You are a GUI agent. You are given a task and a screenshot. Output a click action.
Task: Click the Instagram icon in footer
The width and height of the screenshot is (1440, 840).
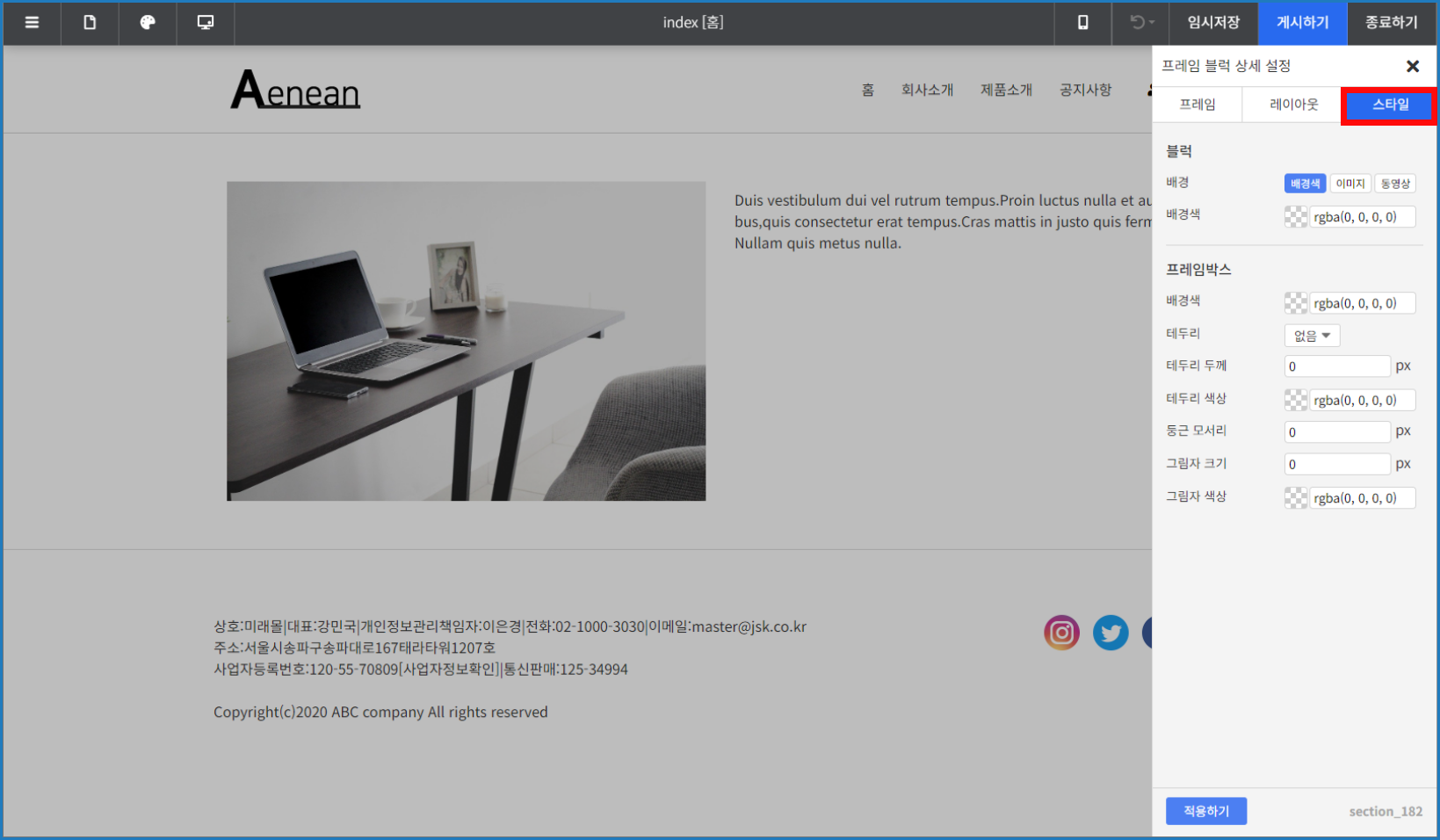click(1061, 633)
